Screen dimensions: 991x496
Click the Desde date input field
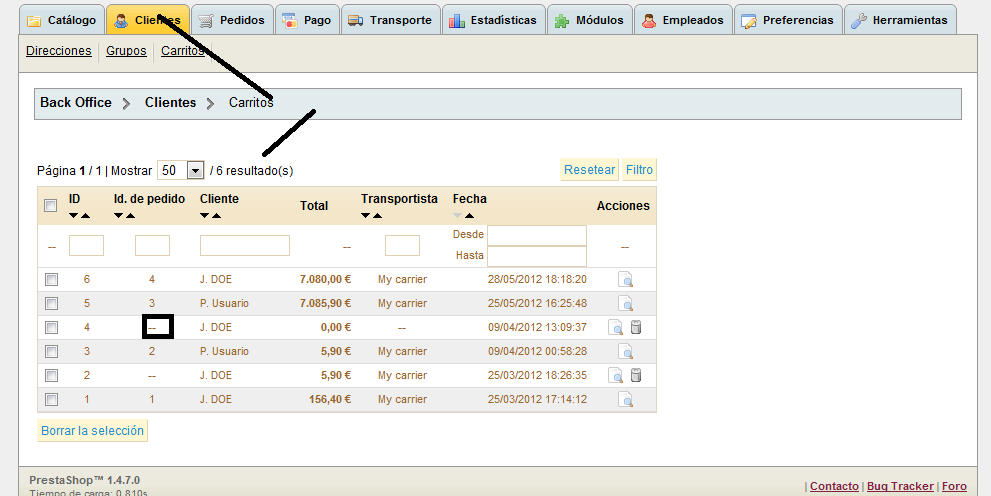pyautogui.click(x=536, y=235)
